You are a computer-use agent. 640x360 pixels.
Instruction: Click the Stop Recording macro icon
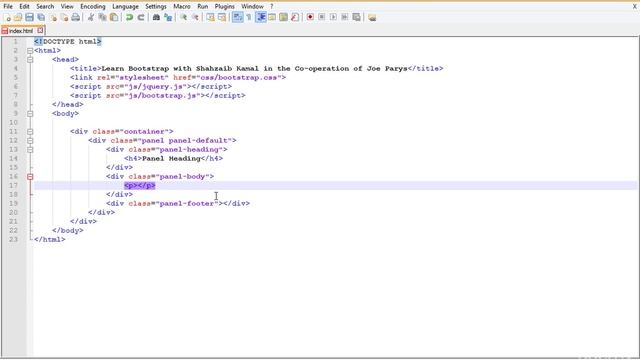click(x=322, y=17)
